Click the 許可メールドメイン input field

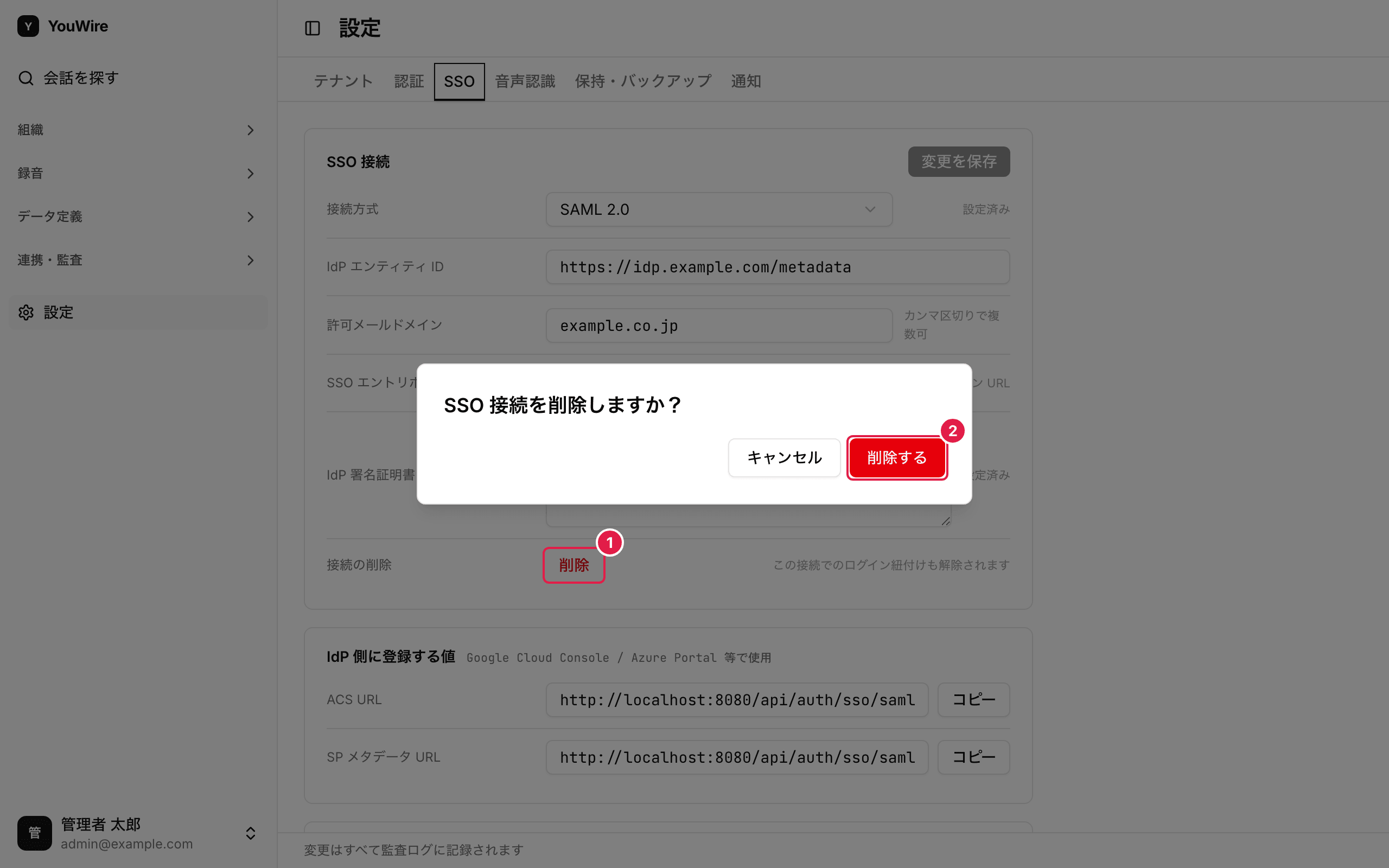point(719,325)
